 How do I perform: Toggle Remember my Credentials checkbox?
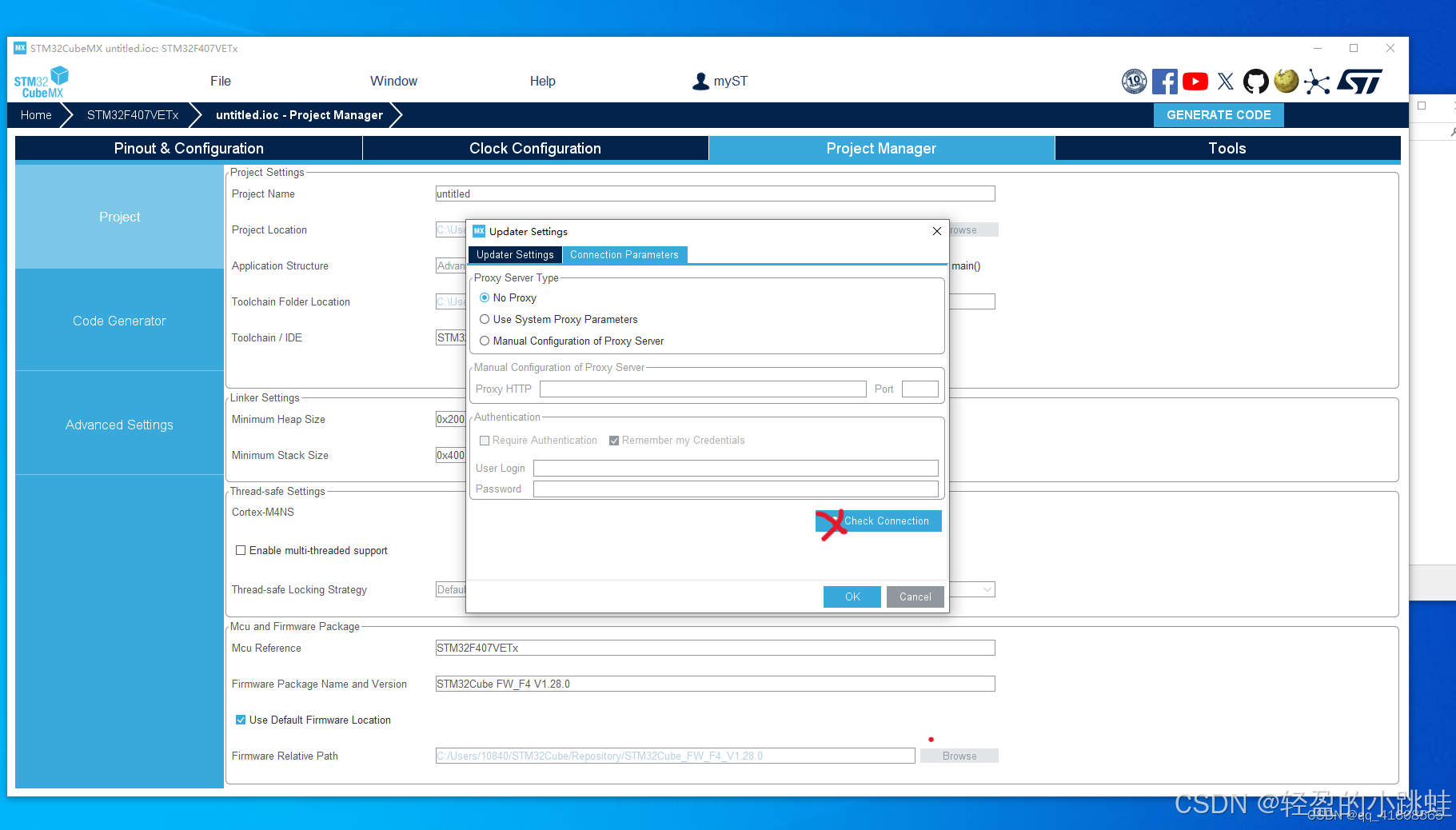tap(614, 441)
